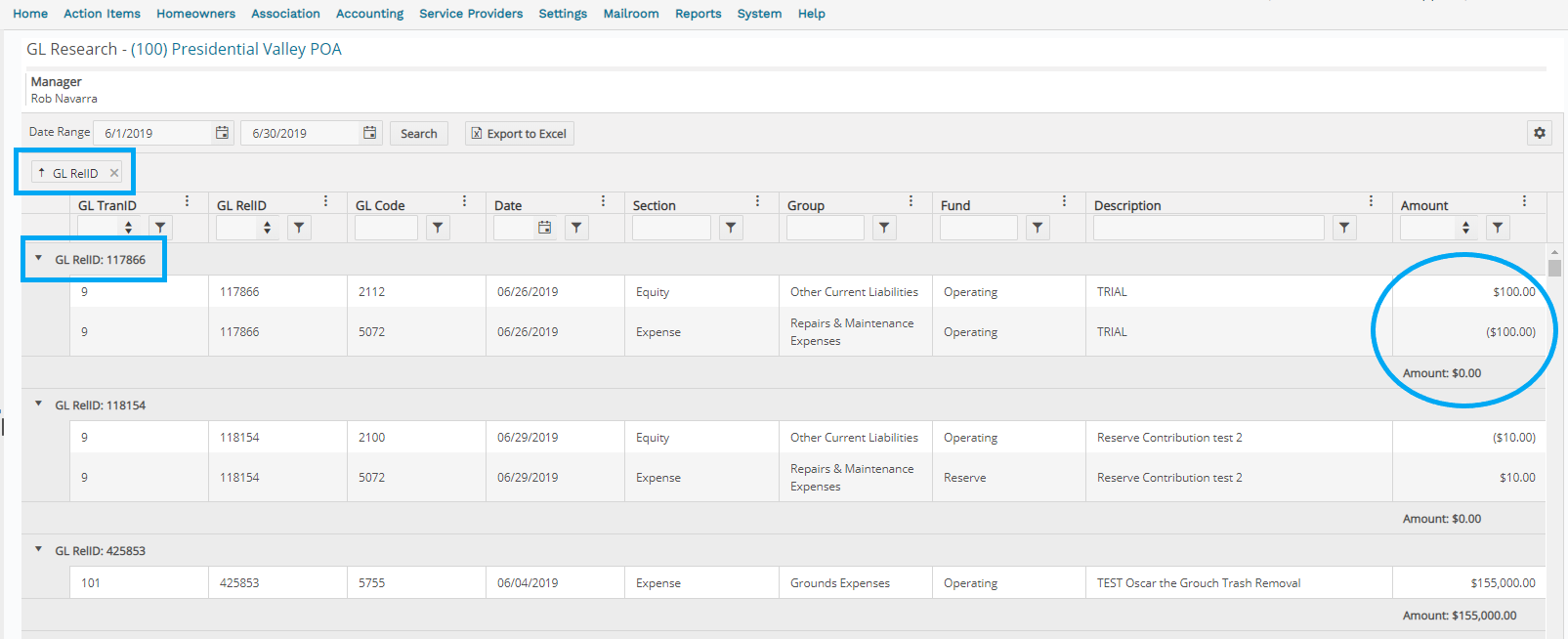Screen dimensions: 1568x639
Task: Click the Description filter text box
Action: click(x=1208, y=228)
